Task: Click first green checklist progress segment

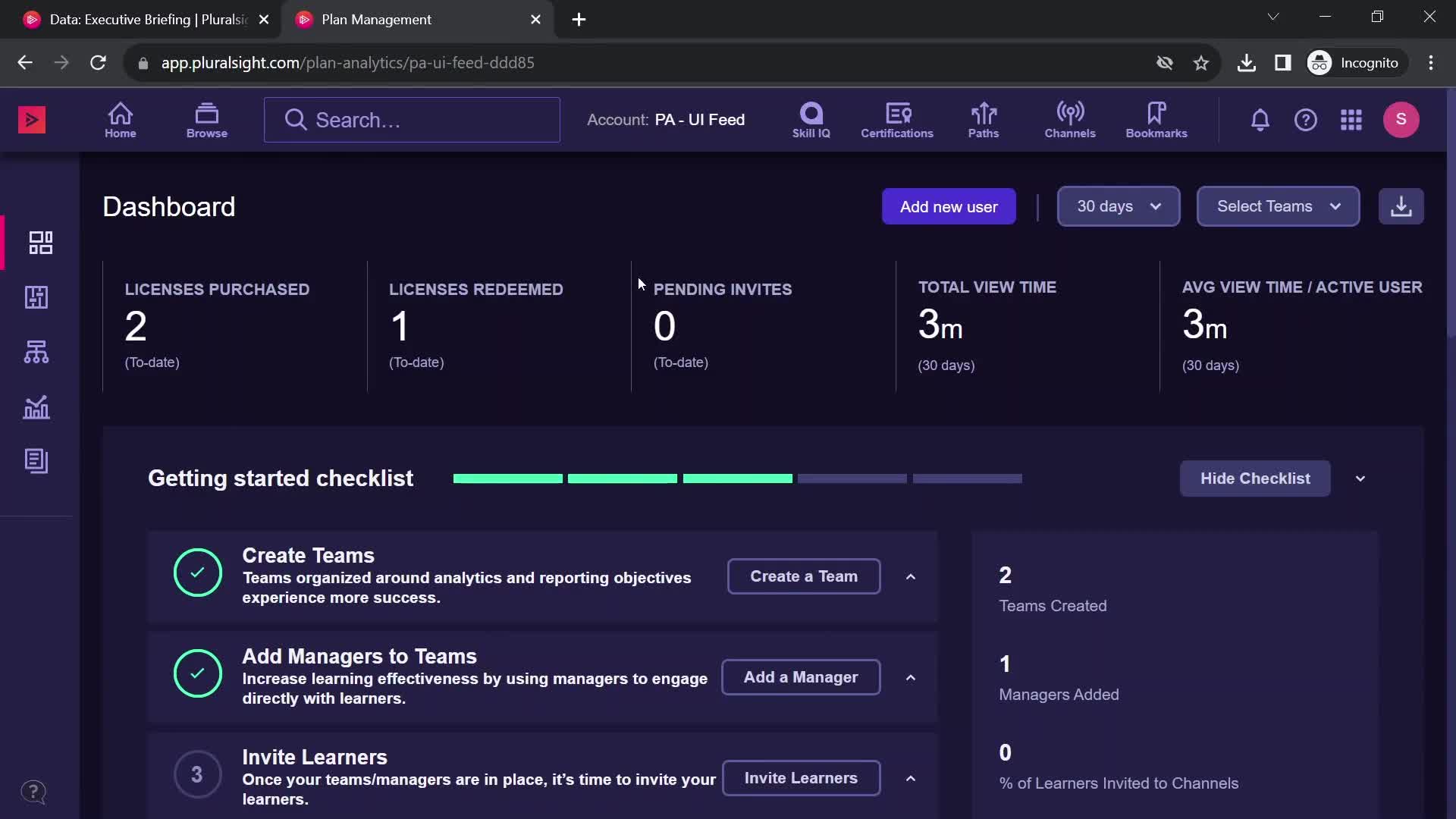Action: point(507,479)
